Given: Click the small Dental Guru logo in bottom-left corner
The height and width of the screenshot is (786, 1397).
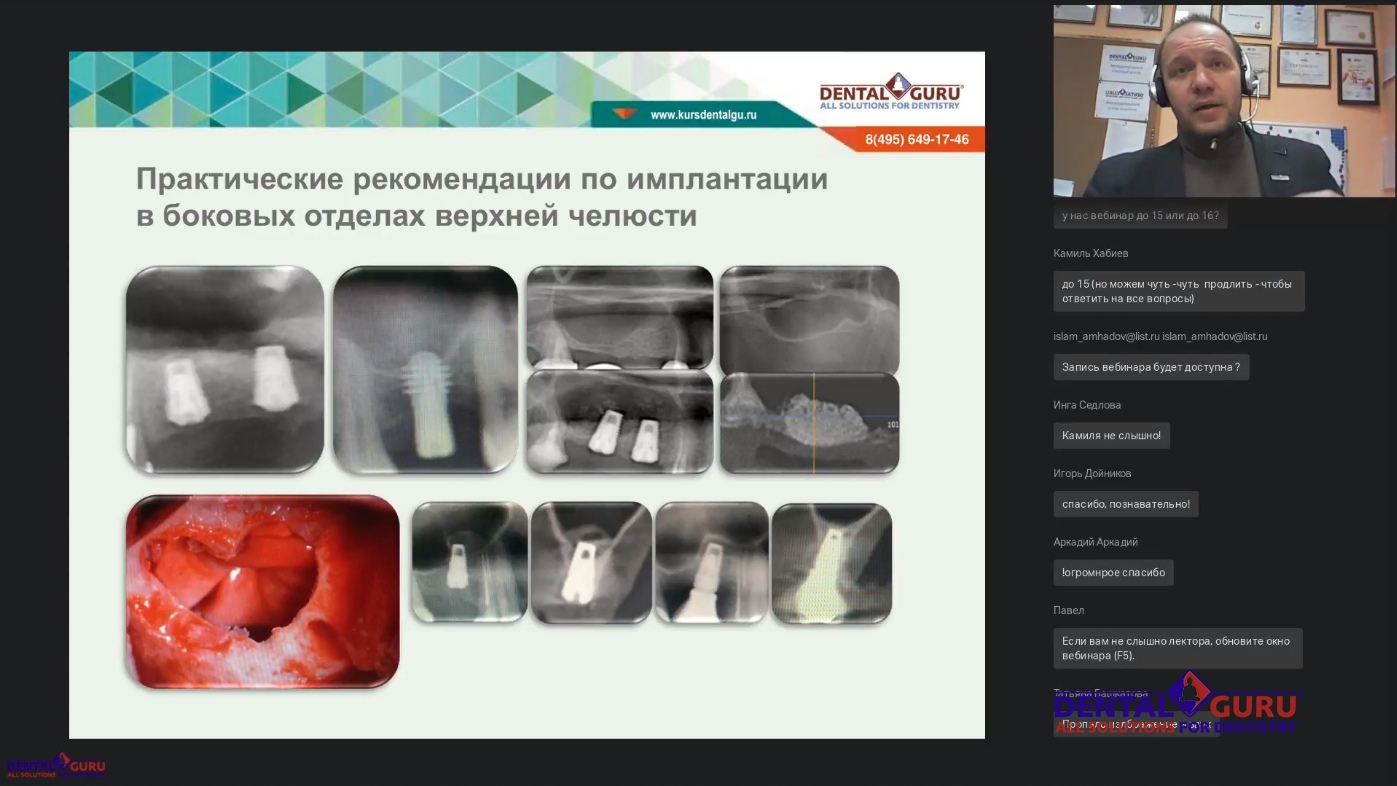Looking at the screenshot, I should pos(55,766).
